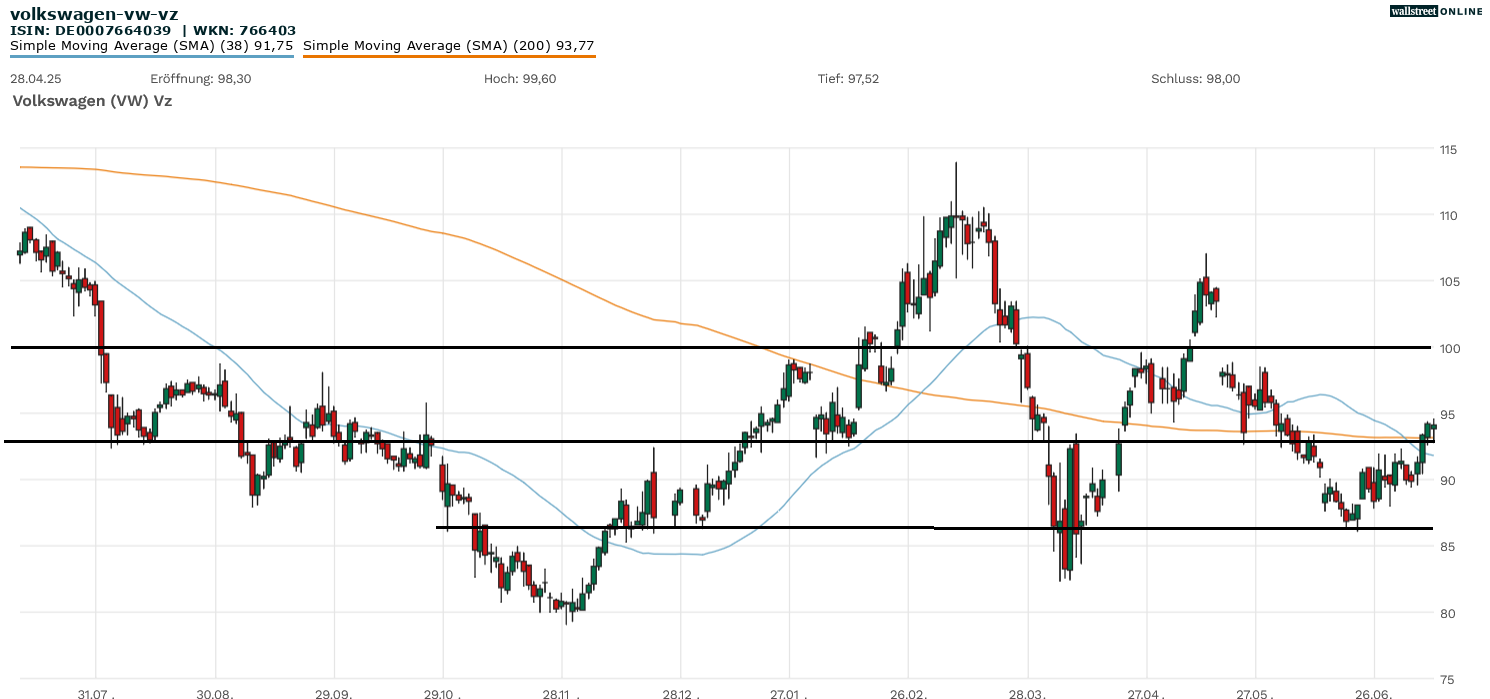Click the WKN 766403 text
The width and height of the screenshot is (1490, 699).
pyautogui.click(x=246, y=30)
